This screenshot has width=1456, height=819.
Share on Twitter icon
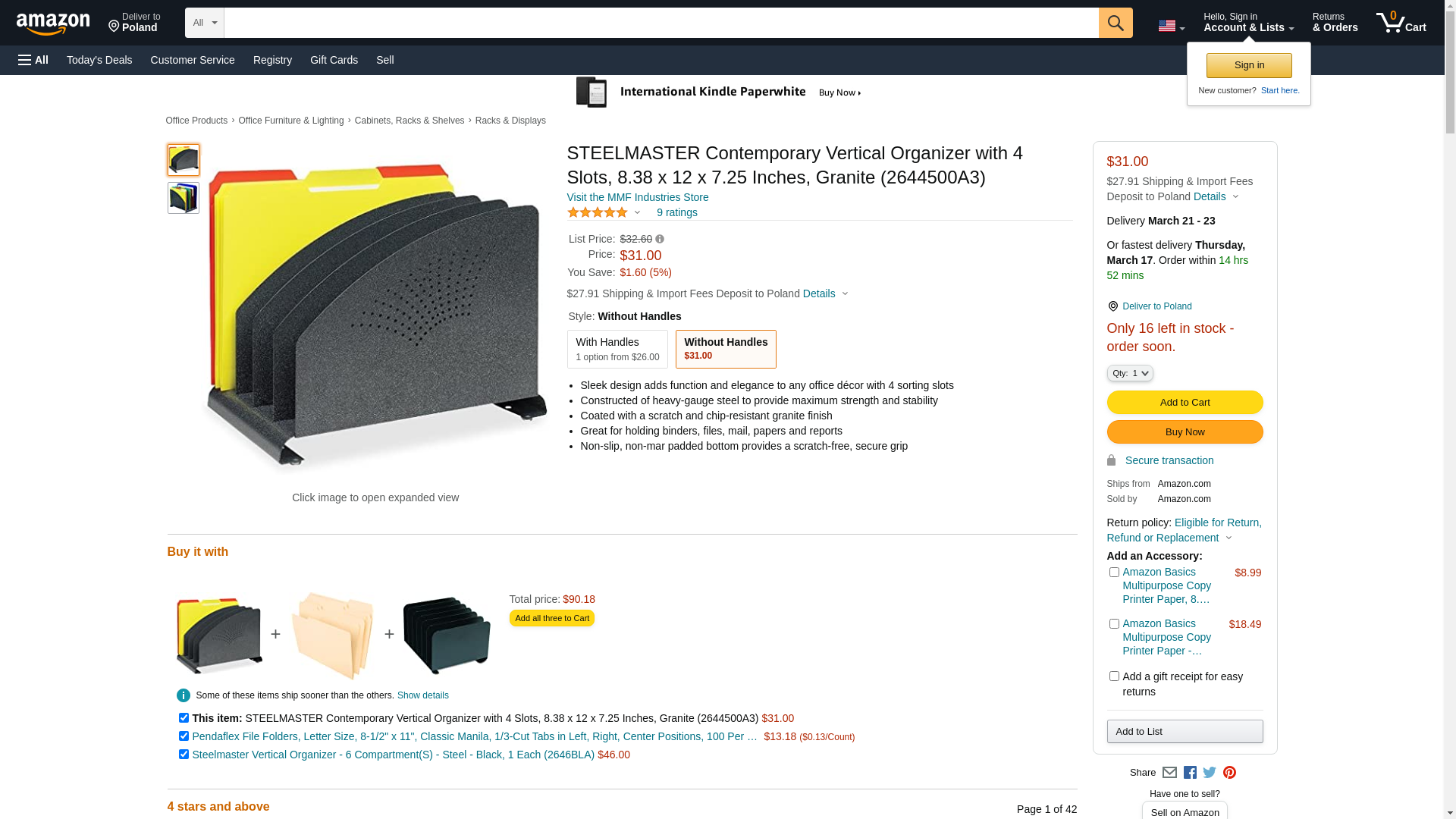[1210, 773]
